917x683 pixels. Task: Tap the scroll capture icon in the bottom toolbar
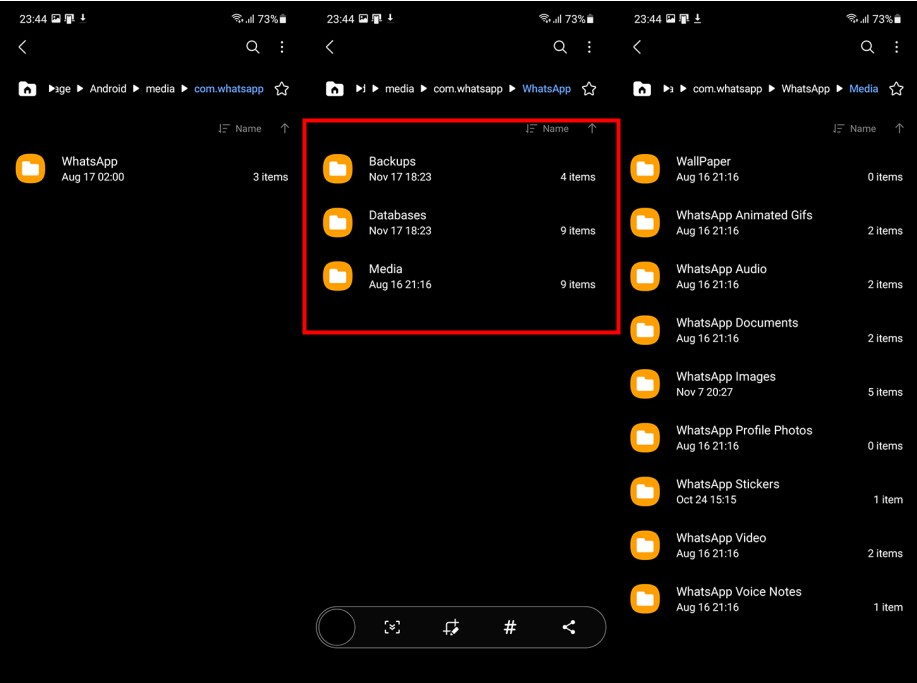point(392,627)
